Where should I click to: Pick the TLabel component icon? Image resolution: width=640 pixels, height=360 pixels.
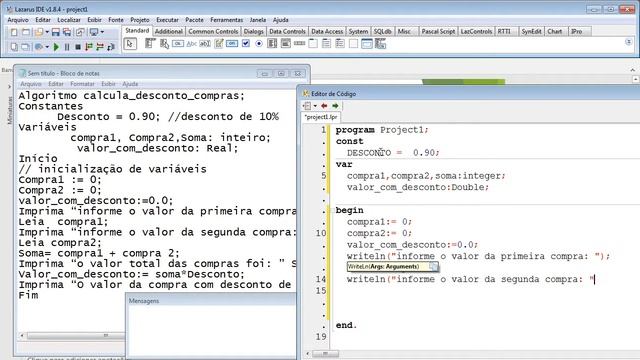(x=191, y=43)
